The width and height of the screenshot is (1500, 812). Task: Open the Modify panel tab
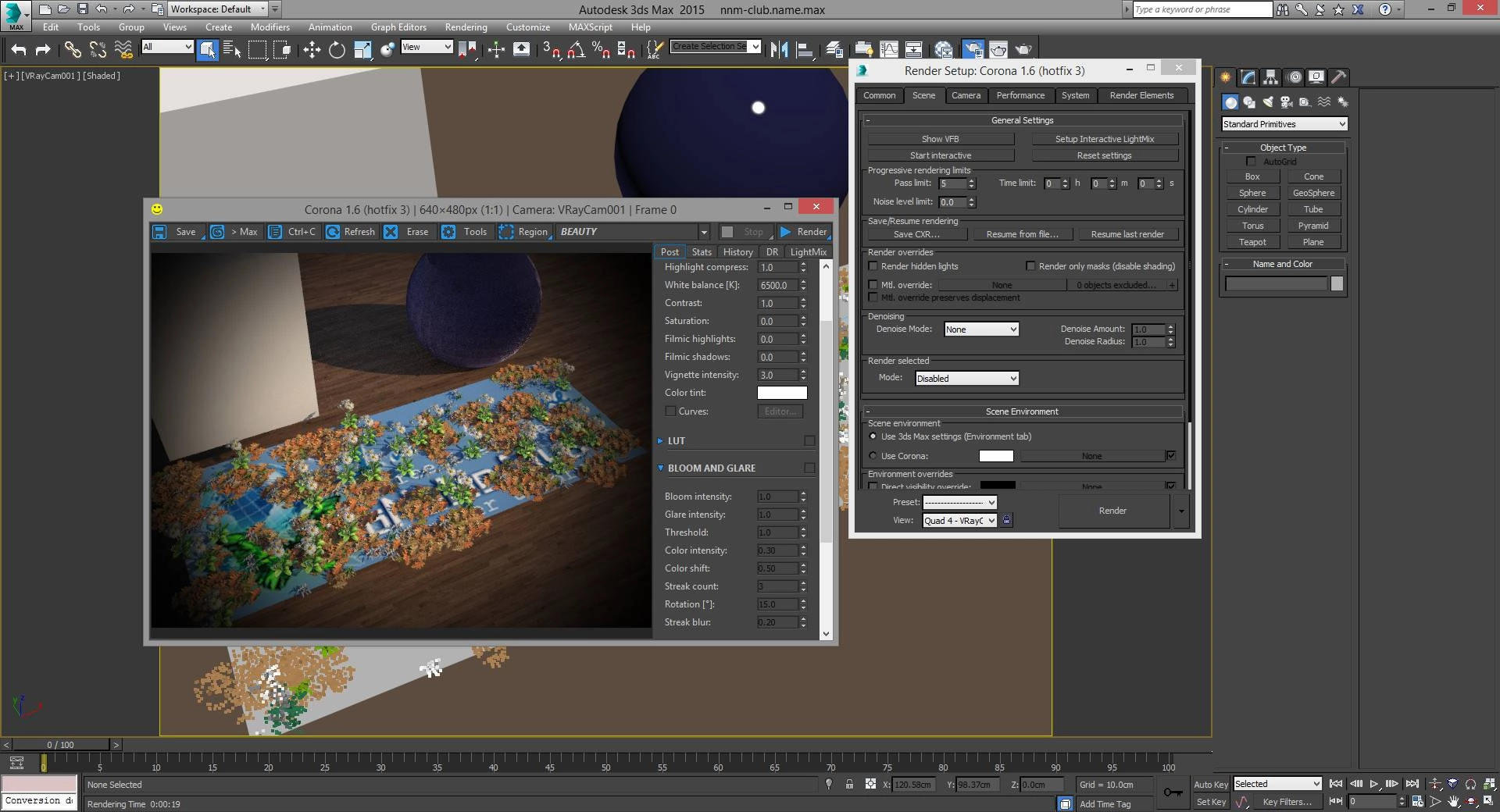pos(1248,77)
